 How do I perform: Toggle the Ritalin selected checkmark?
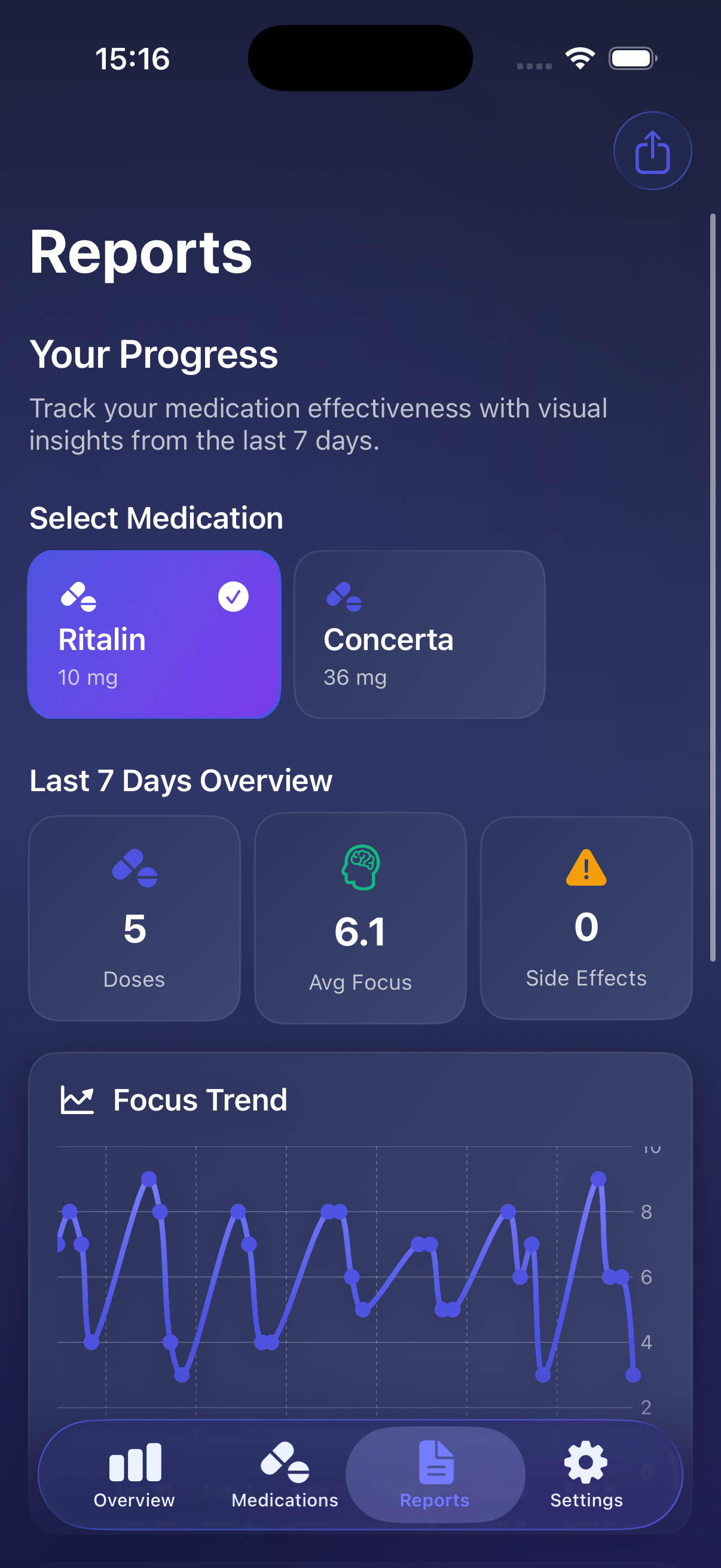(233, 597)
